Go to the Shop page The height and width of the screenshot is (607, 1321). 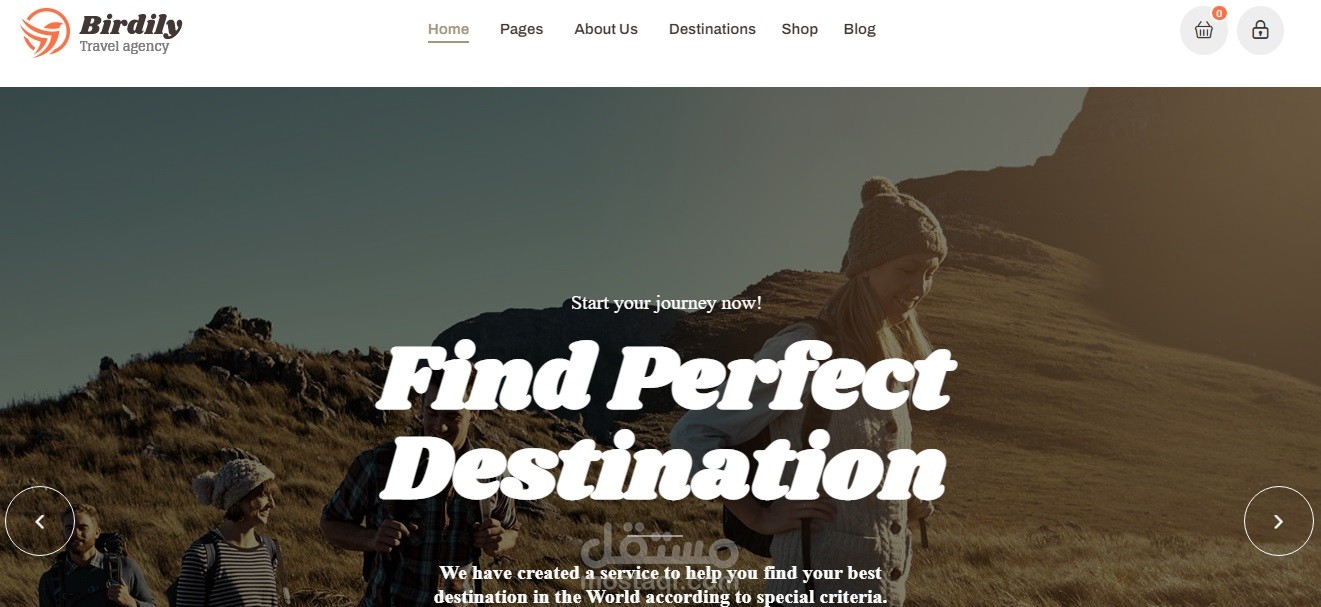point(800,29)
